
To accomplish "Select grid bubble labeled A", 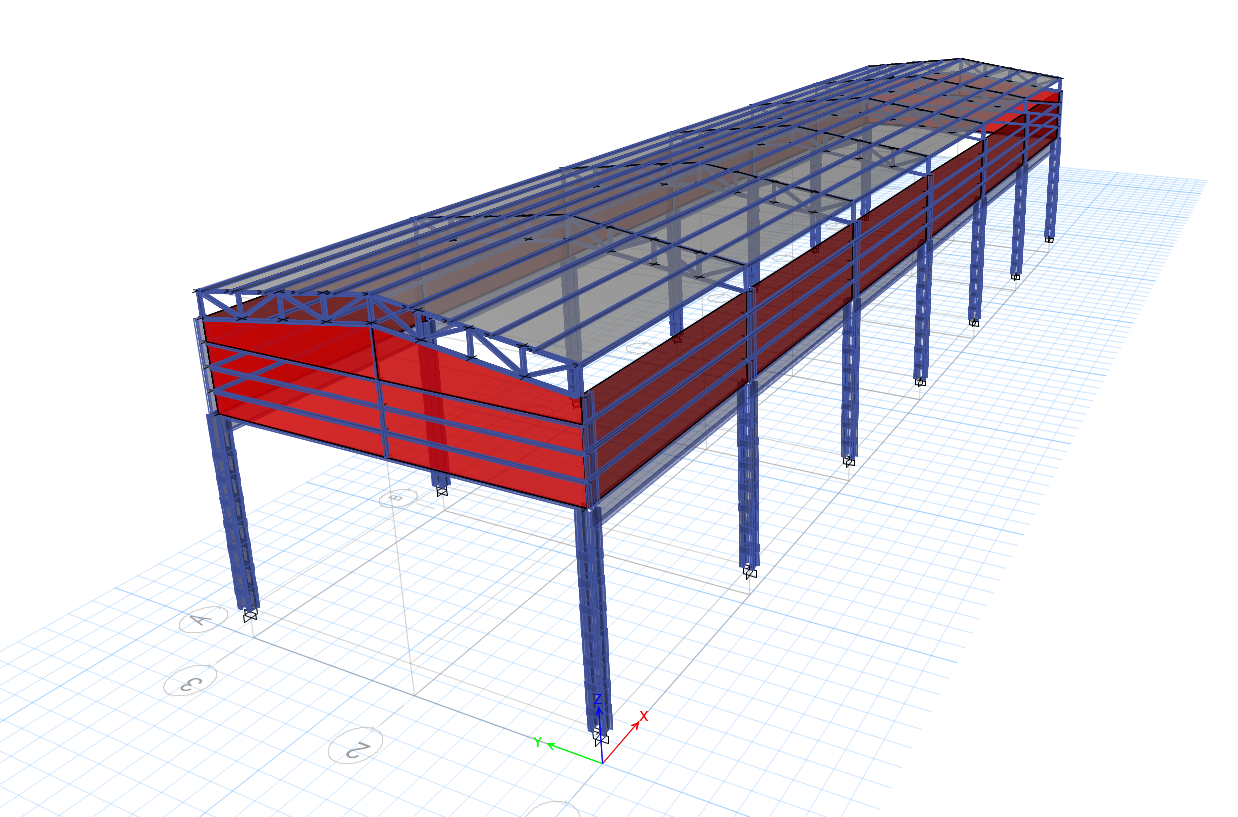I will (x=204, y=620).
